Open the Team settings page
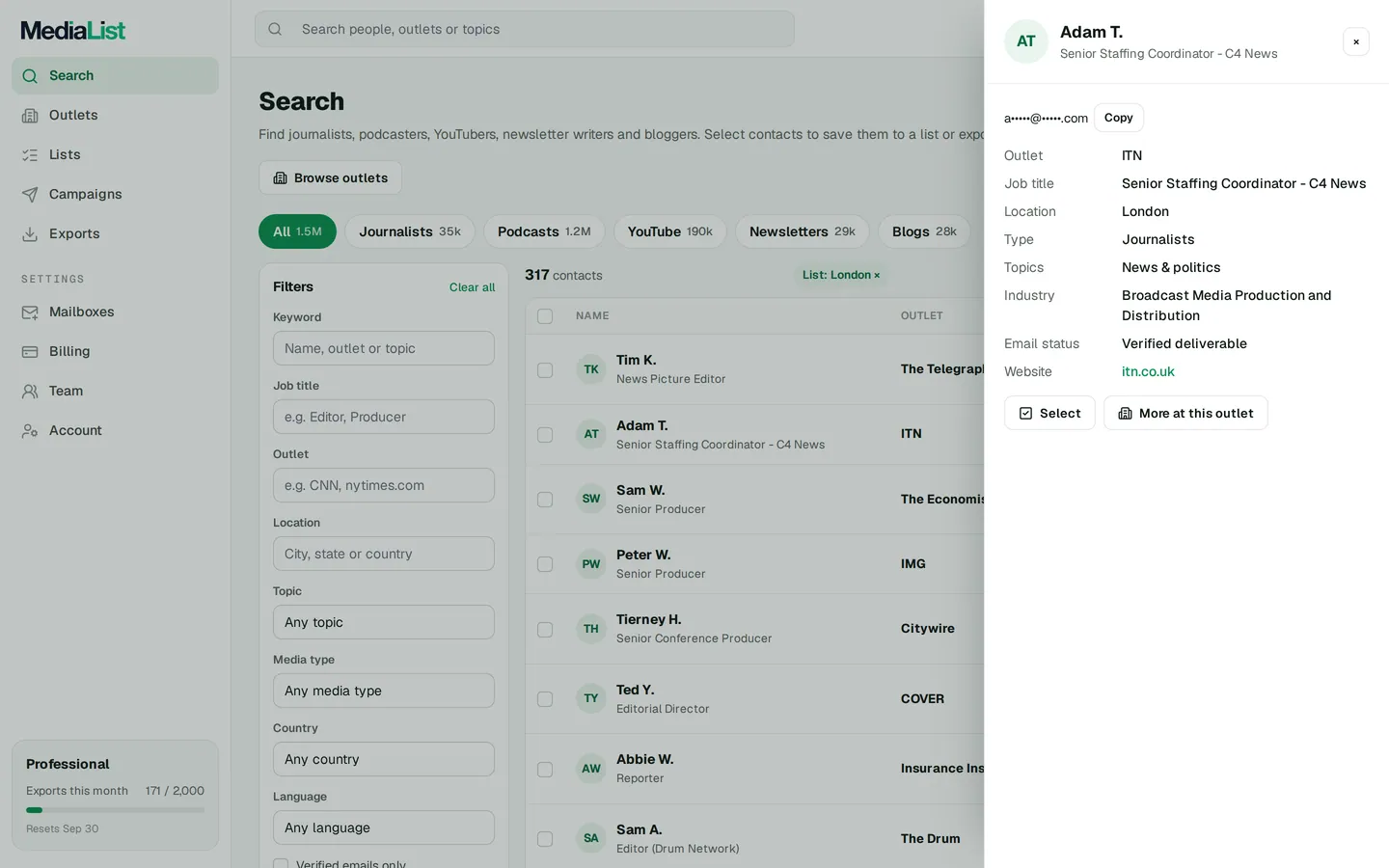Image resolution: width=1389 pixels, height=868 pixels. [x=115, y=391]
